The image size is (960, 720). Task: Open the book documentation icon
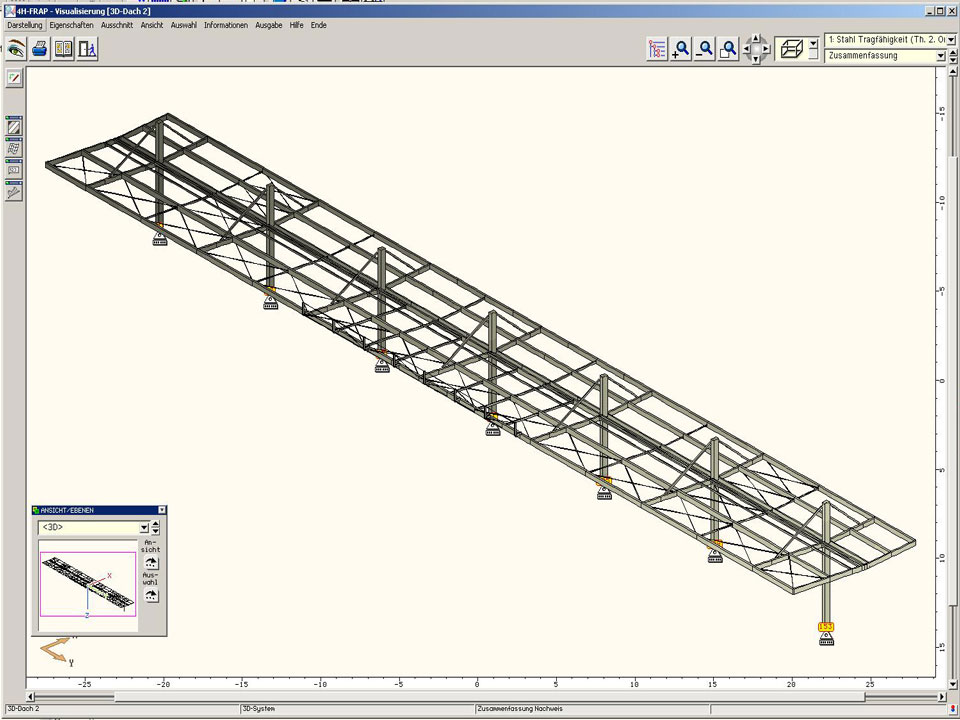(64, 48)
